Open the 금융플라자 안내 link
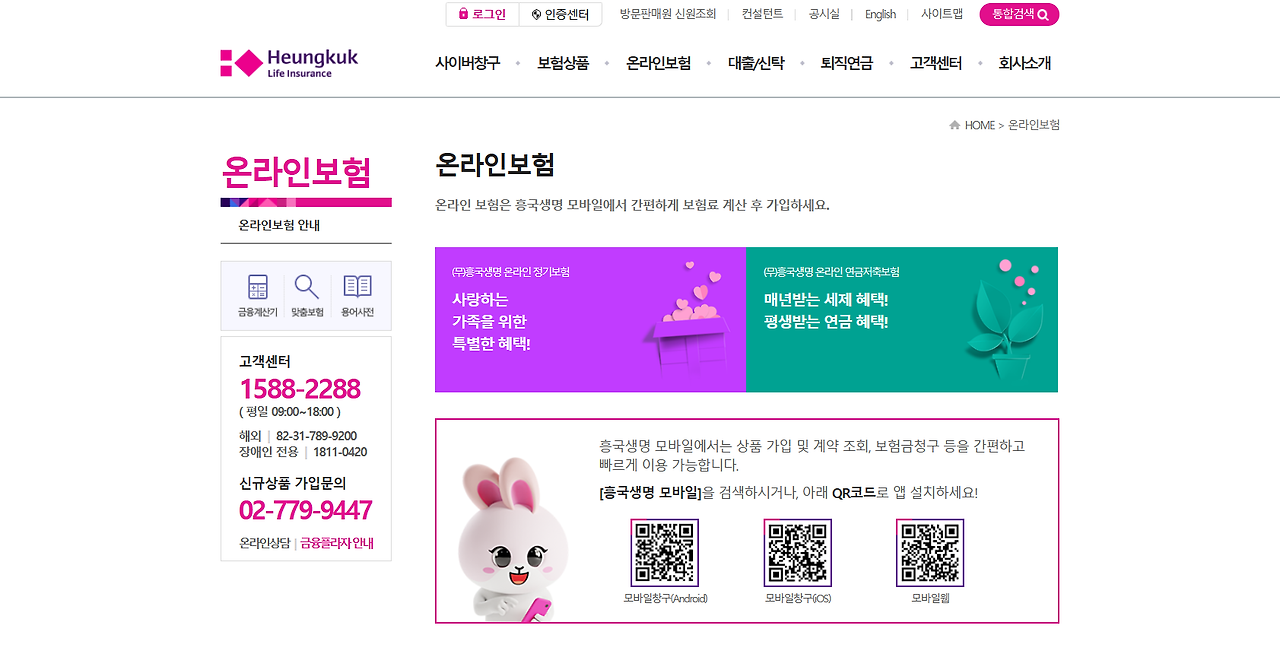1280x651 pixels. coord(337,543)
